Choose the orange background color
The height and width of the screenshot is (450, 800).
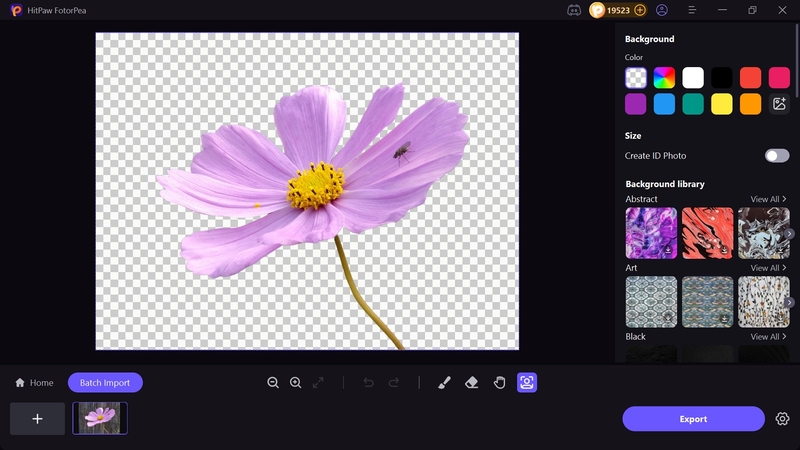[751, 104]
